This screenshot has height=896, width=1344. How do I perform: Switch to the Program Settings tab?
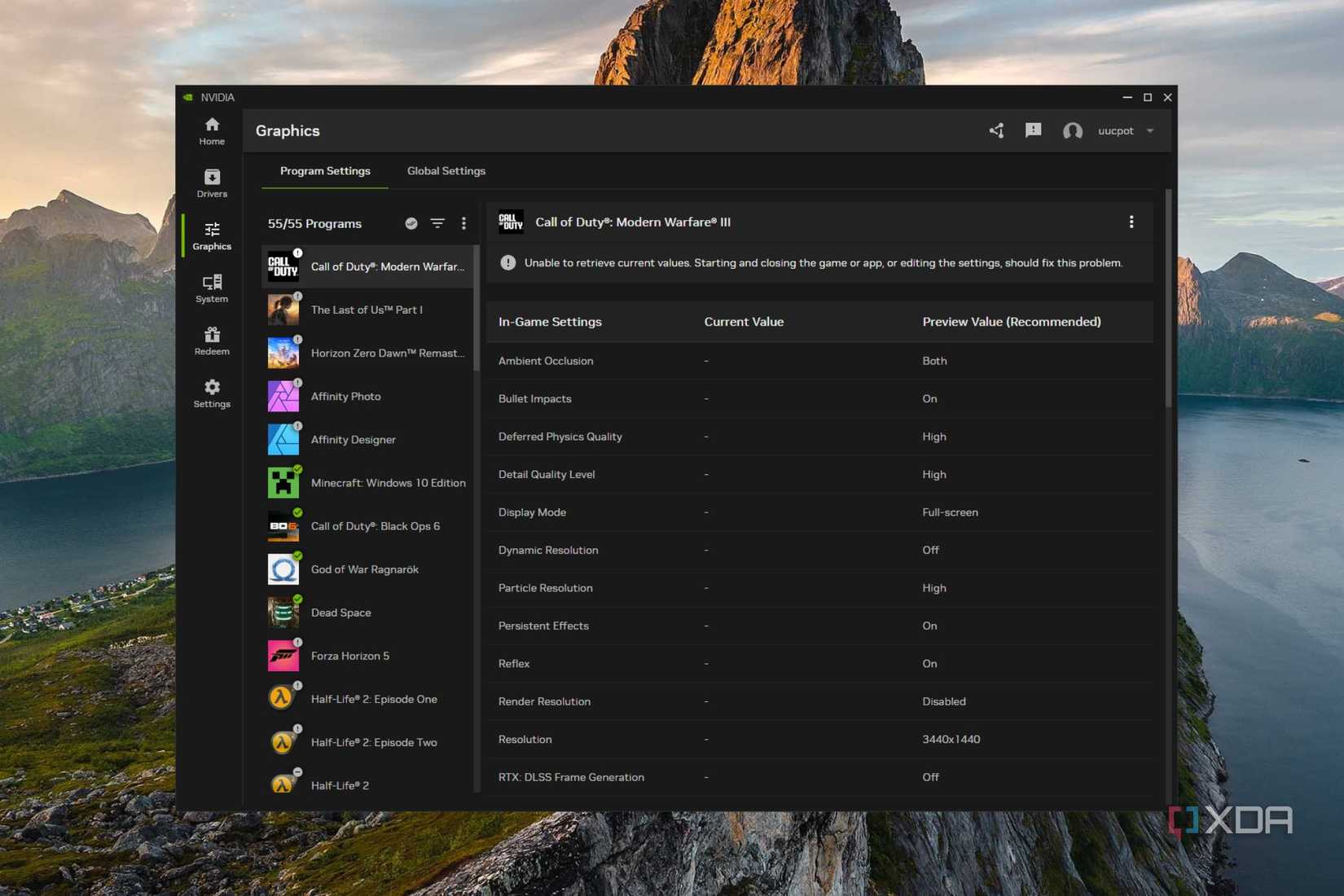[x=325, y=171]
